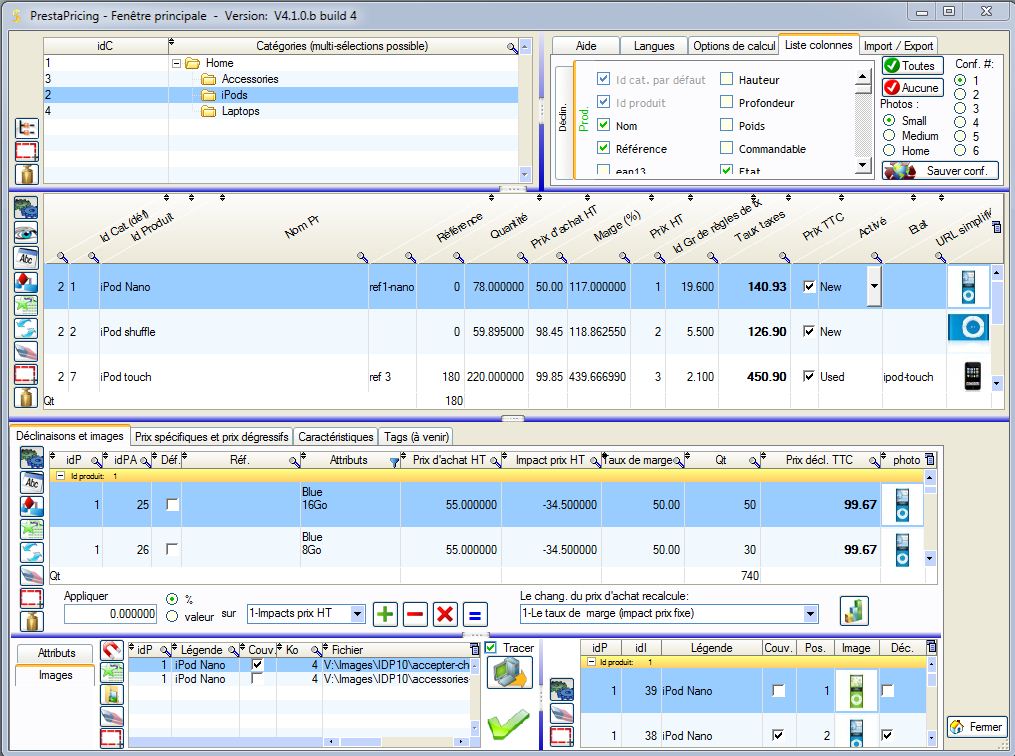Image resolution: width=1015 pixels, height=756 pixels.
Task: Open the taux de marge recalculation dropdown
Action: tap(810, 613)
